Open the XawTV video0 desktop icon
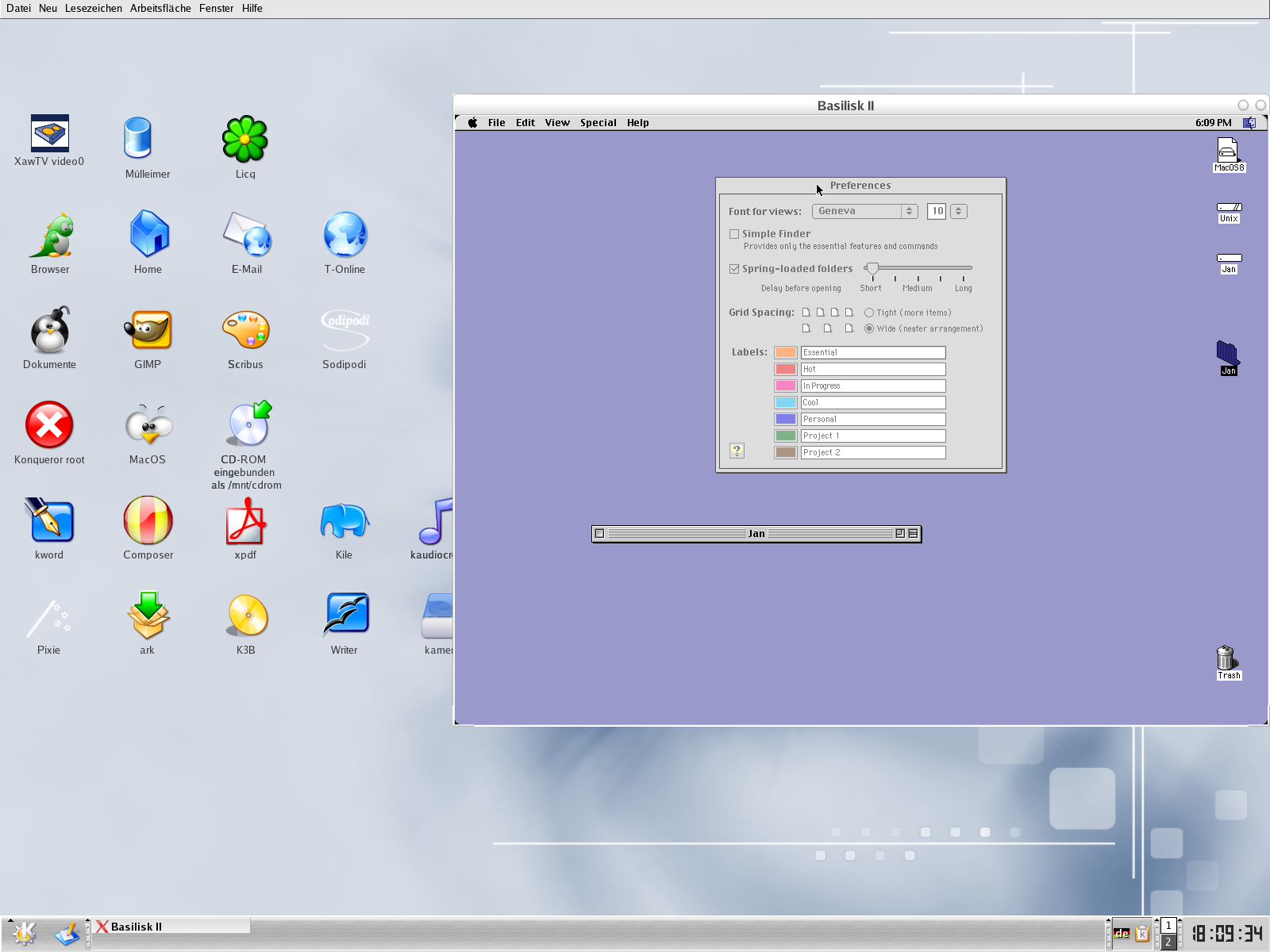 (x=49, y=133)
